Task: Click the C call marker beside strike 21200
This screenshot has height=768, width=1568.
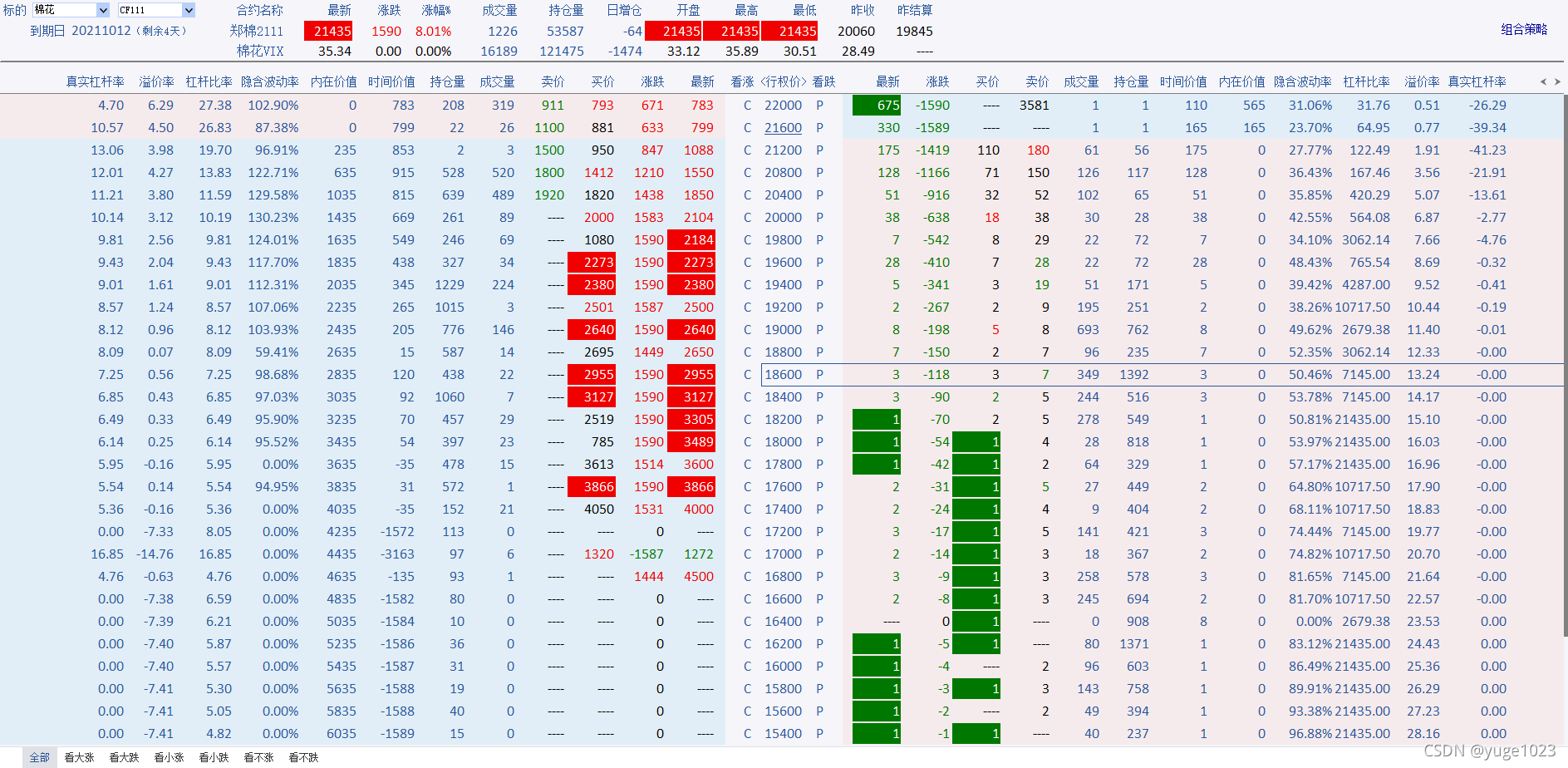Action: coord(747,150)
